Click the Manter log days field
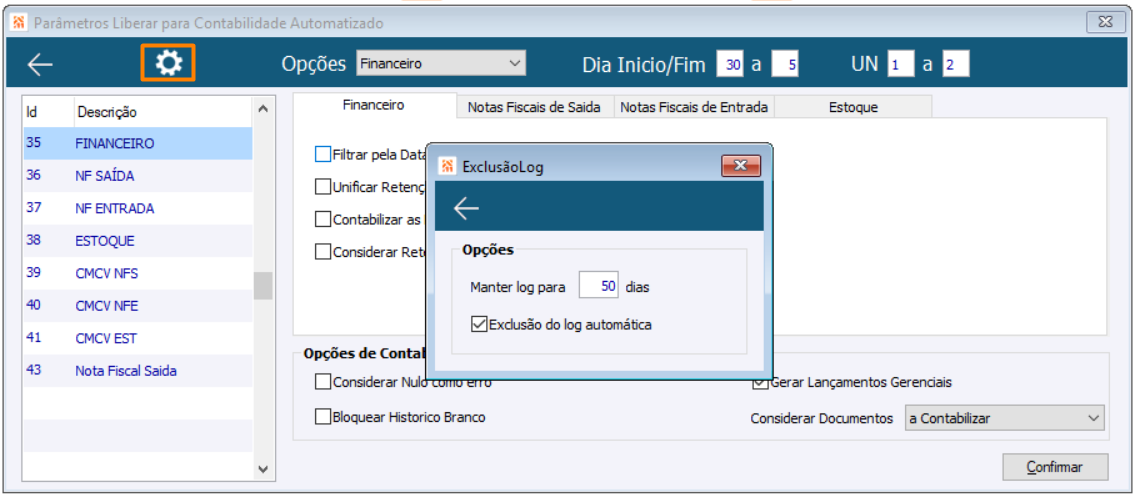The image size is (1136, 497). [x=599, y=286]
